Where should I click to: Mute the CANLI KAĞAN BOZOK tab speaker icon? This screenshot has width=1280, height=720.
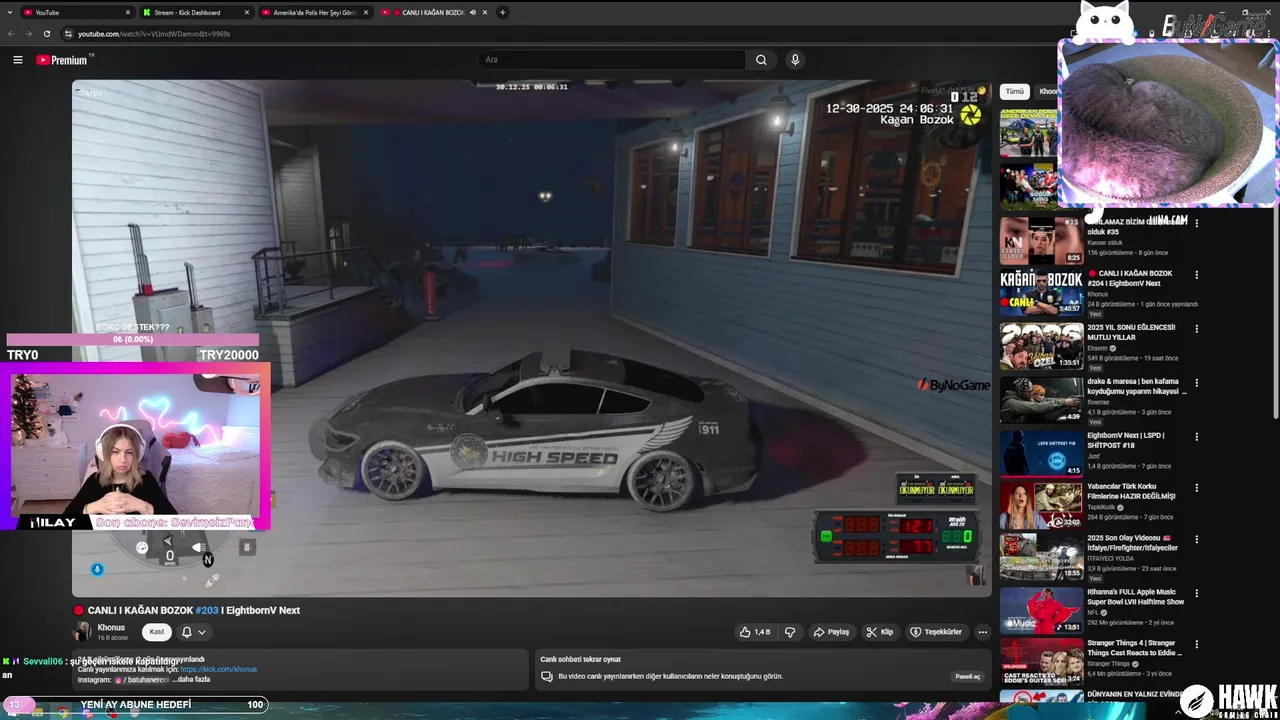coord(473,13)
